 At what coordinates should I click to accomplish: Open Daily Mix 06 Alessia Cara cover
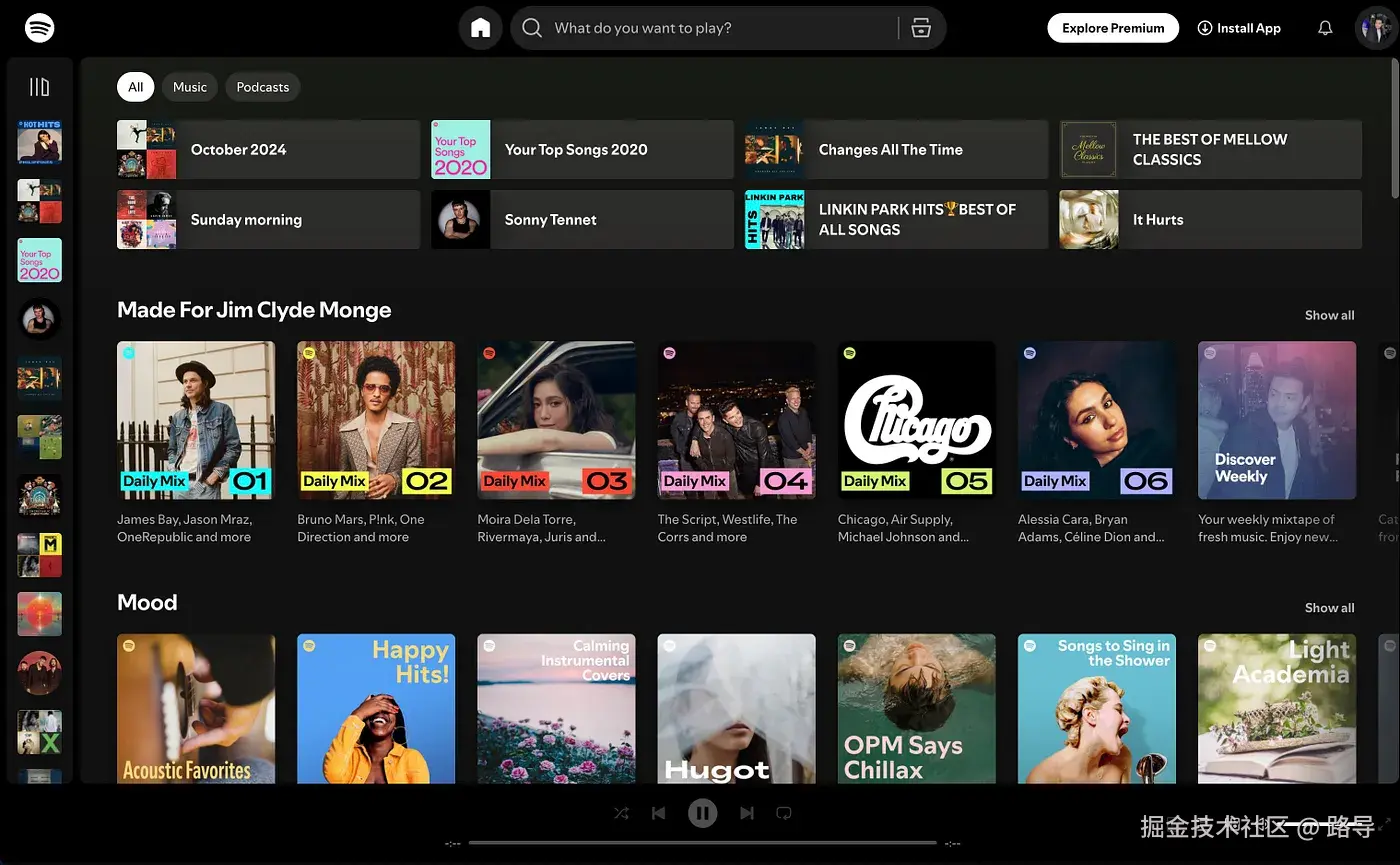(1097, 420)
